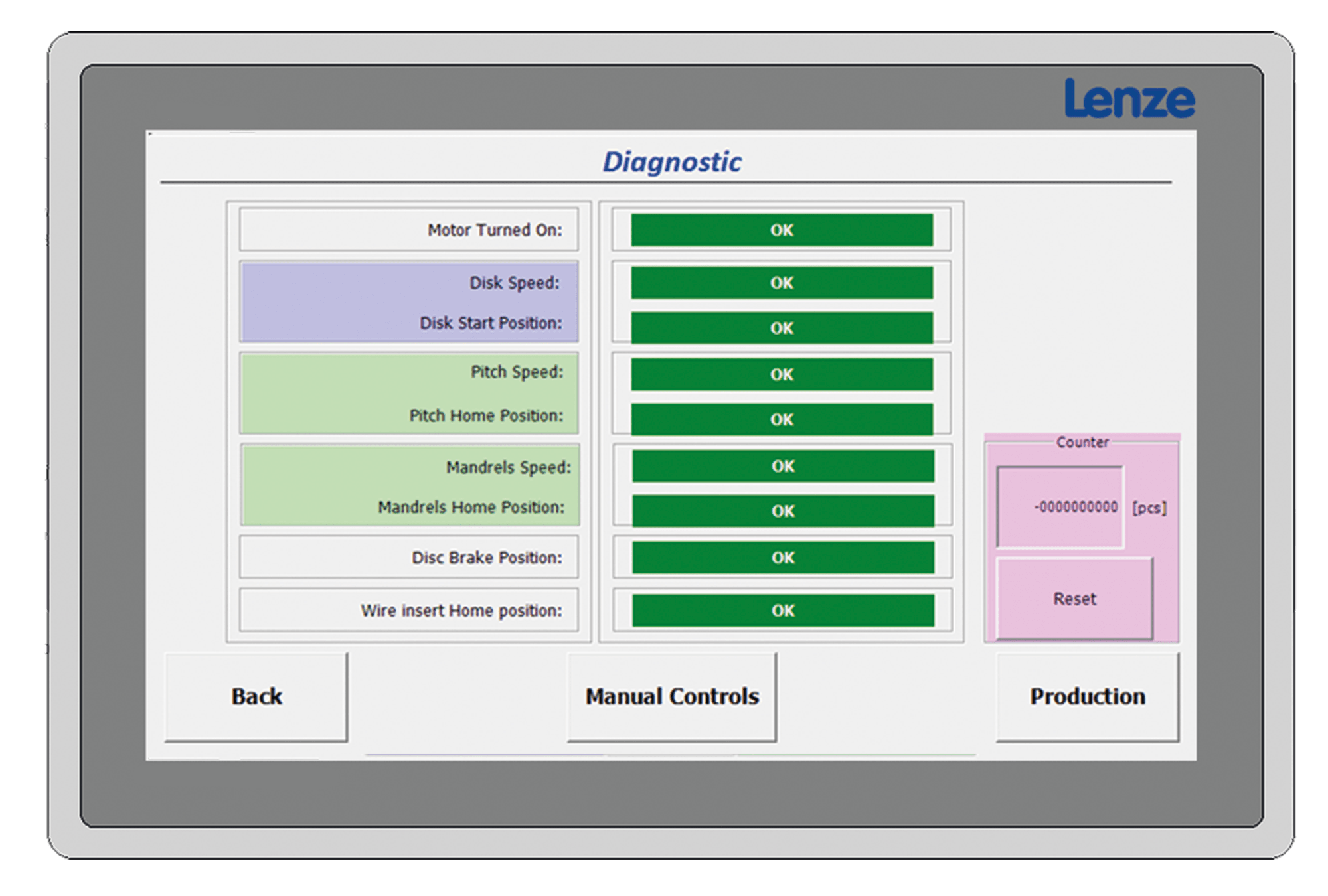The image size is (1328, 896).
Task: Click the 'Motor Turned On:' label
Action: [495, 230]
